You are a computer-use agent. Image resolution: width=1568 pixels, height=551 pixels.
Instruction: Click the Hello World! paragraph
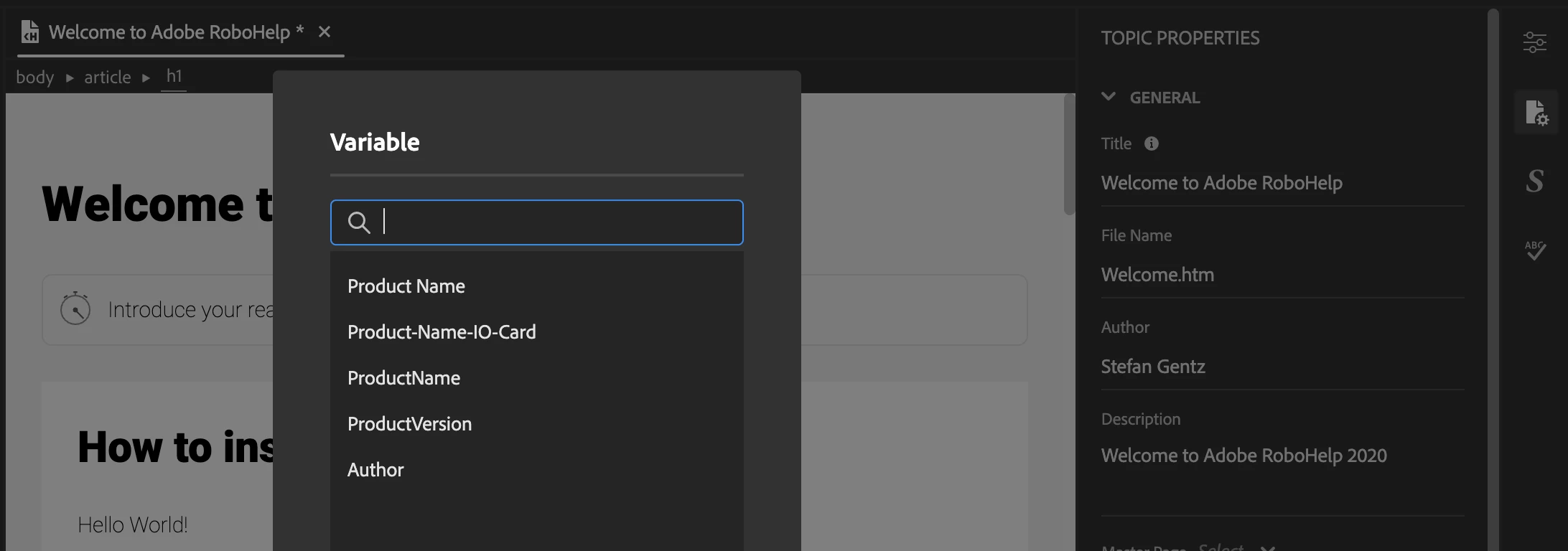click(x=133, y=524)
